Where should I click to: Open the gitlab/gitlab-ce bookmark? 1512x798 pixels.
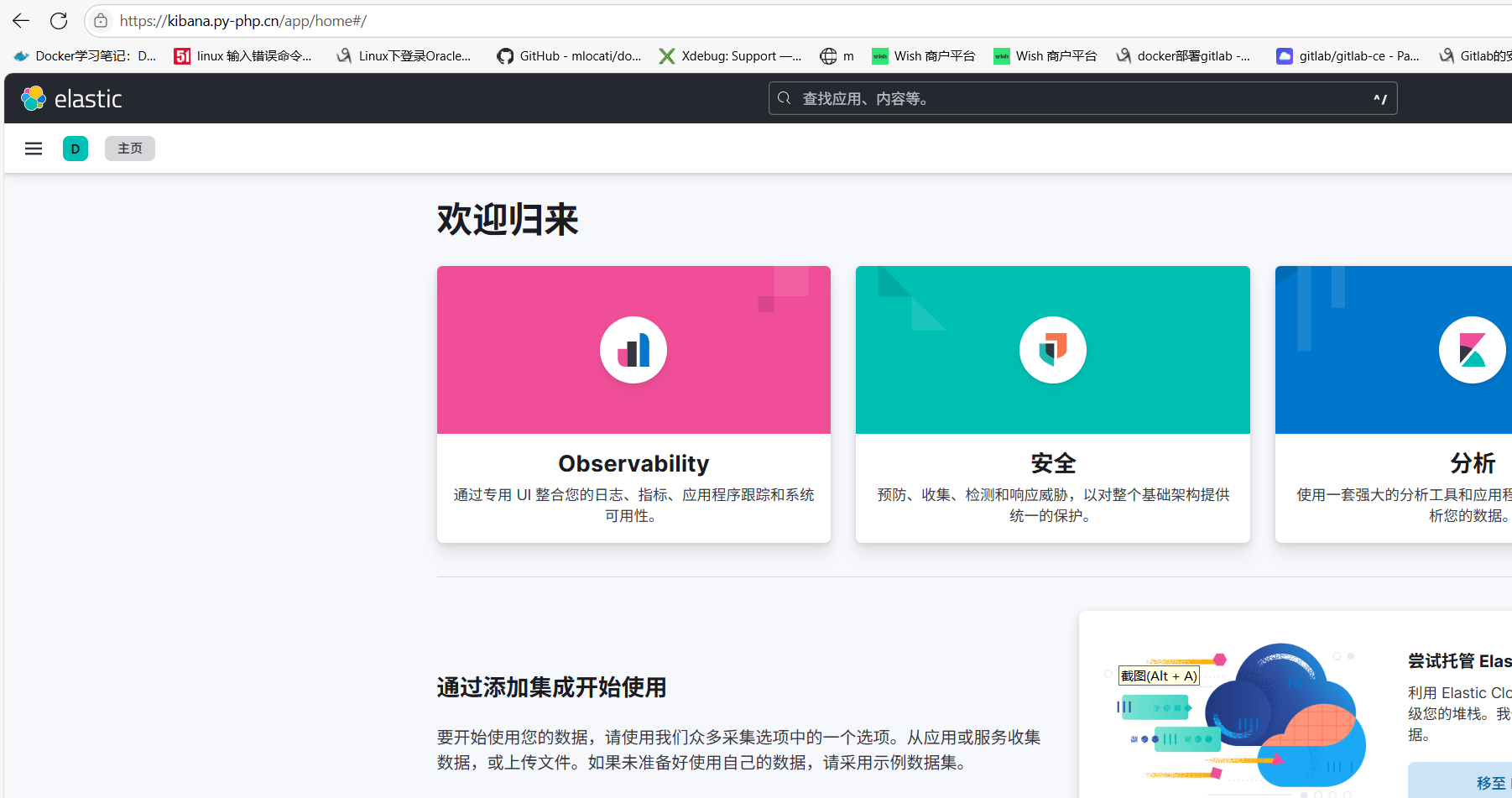1348,56
